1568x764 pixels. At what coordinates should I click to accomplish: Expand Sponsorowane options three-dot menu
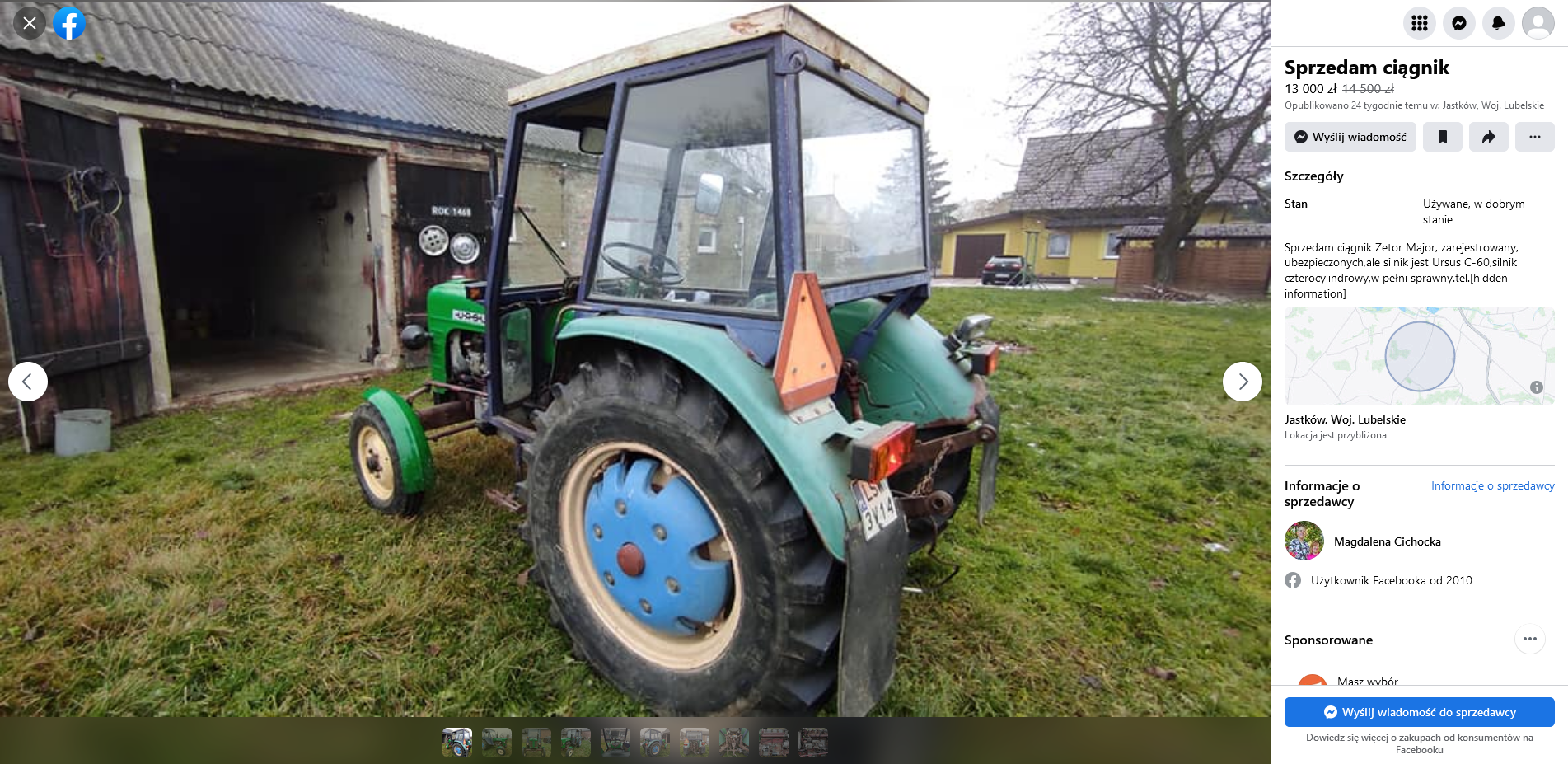pyautogui.click(x=1529, y=640)
